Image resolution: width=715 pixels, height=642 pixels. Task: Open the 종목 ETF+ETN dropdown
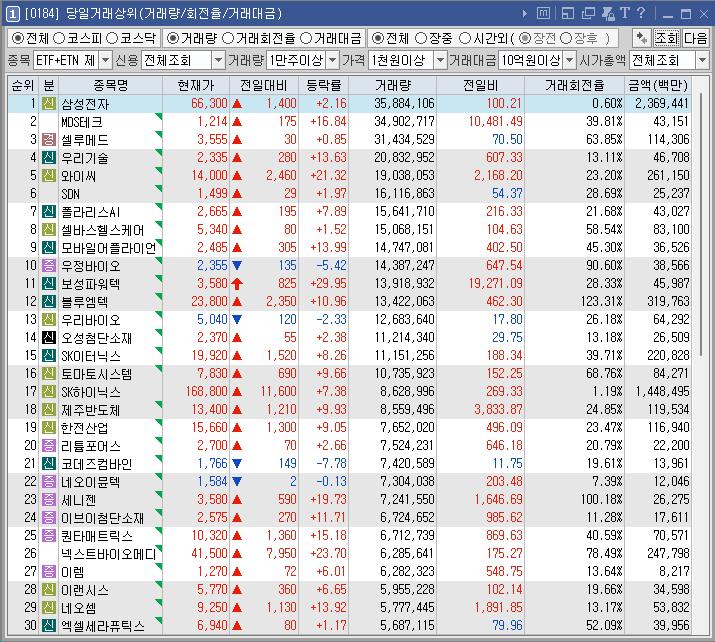[105, 60]
